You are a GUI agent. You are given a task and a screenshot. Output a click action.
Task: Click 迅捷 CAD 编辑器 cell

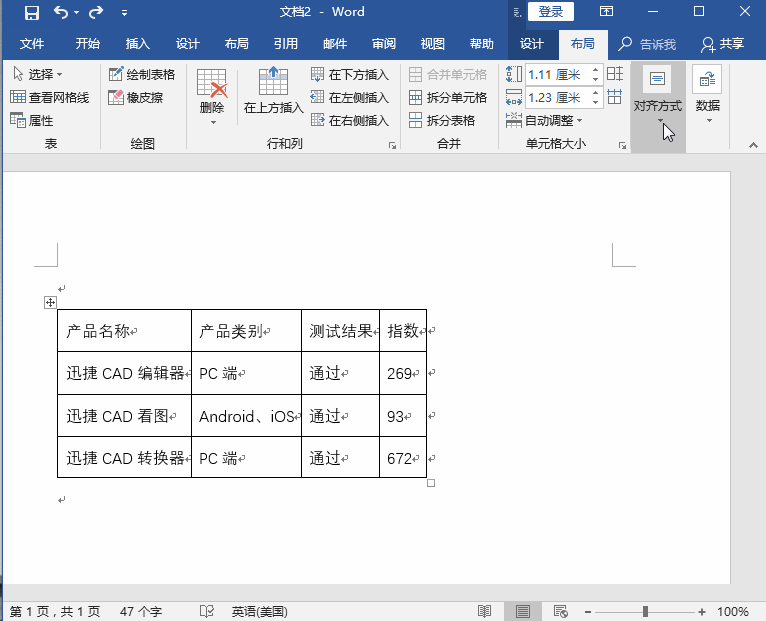pyautogui.click(x=125, y=373)
